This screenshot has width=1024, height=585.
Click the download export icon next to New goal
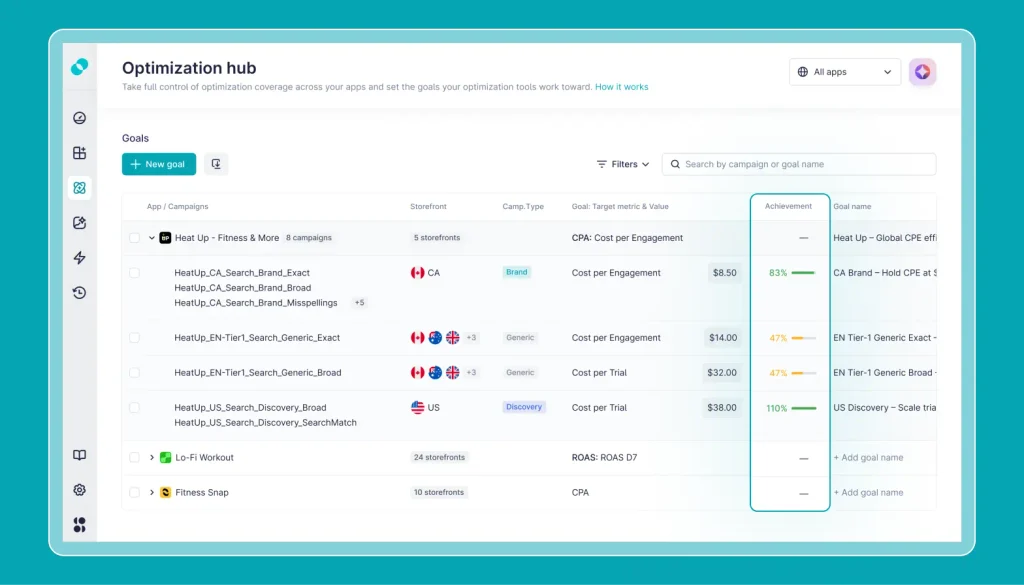coord(216,164)
